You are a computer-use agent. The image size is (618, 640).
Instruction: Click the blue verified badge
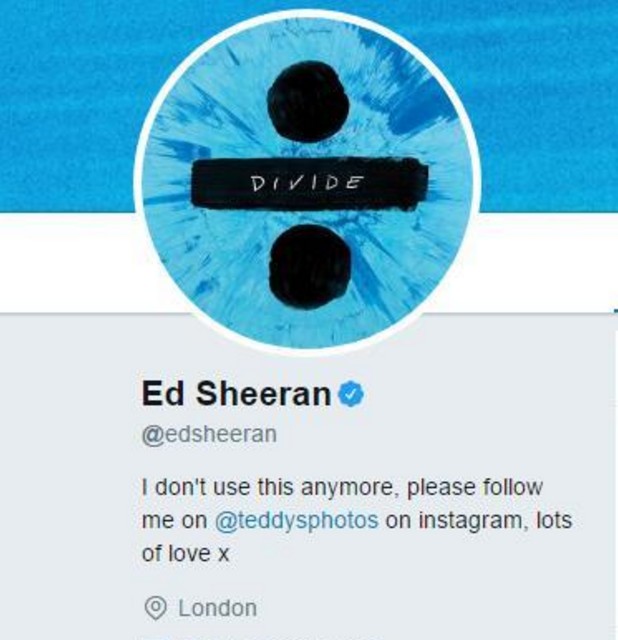click(351, 393)
